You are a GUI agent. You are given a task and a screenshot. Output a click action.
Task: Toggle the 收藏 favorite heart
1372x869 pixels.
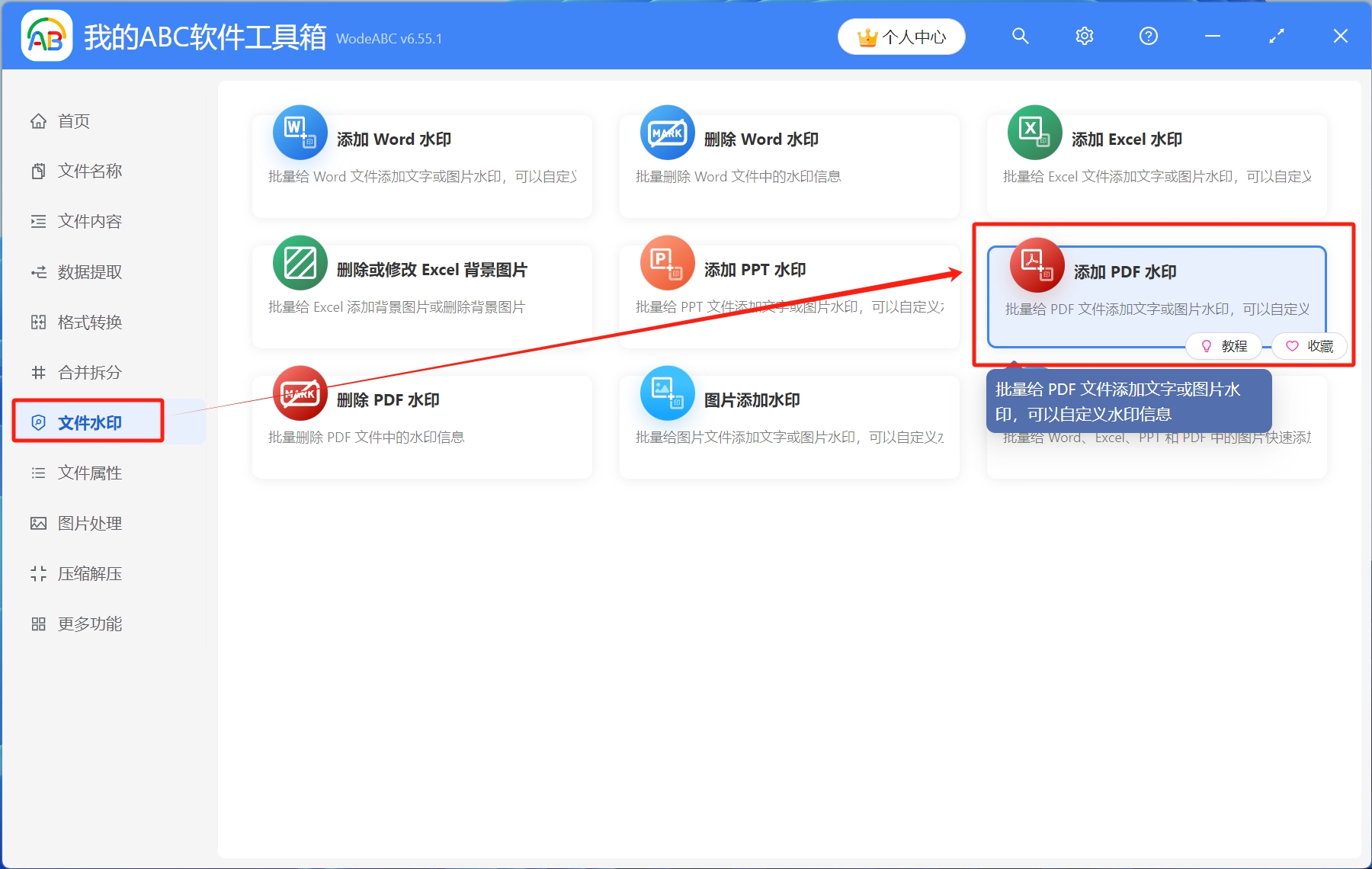point(1309,346)
